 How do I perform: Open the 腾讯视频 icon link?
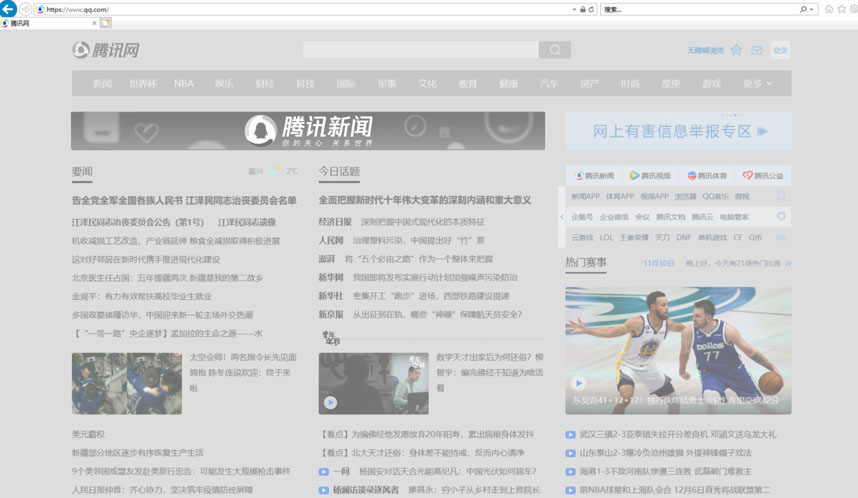point(656,176)
